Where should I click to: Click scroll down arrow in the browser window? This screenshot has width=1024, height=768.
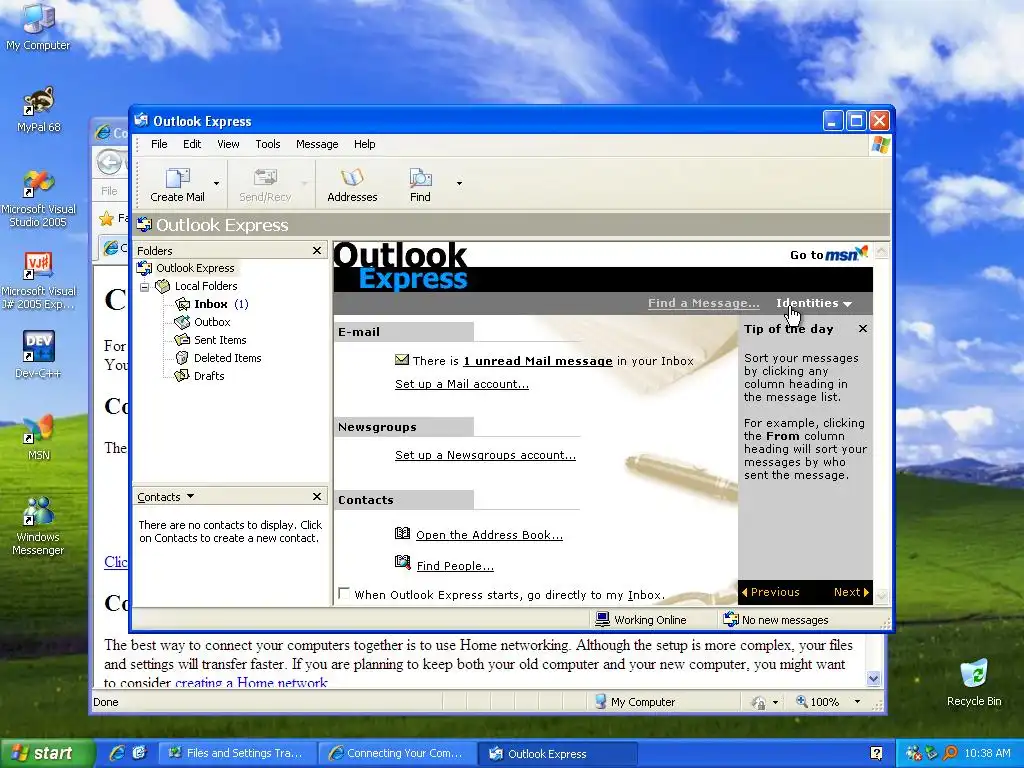(874, 679)
